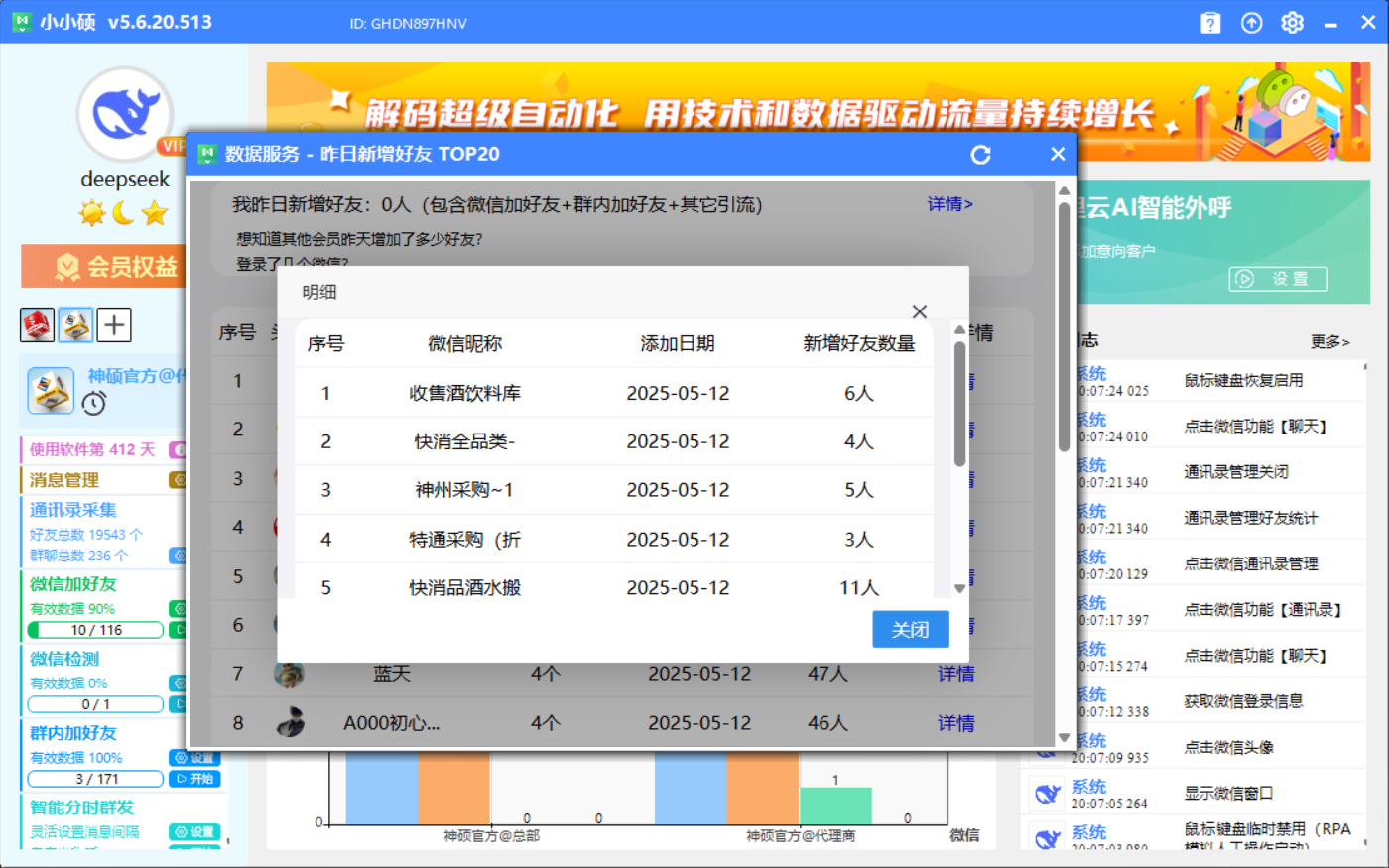
Task: Refresh the 数据服务 window
Action: click(980, 154)
